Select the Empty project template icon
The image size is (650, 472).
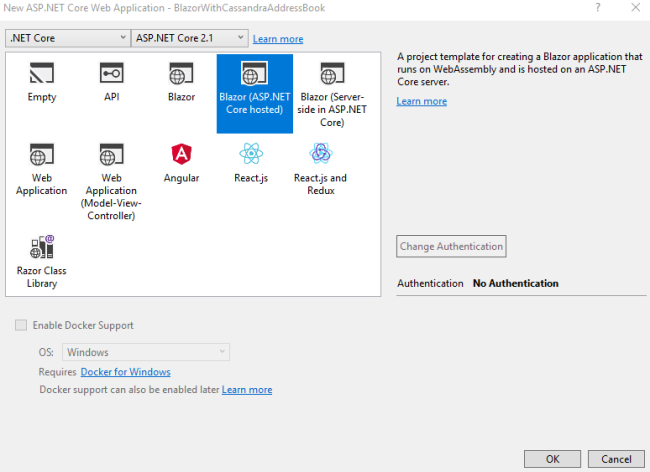click(42, 73)
